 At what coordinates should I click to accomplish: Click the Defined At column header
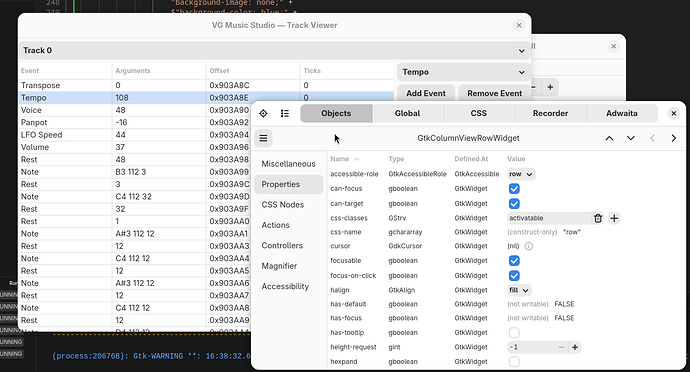(x=471, y=159)
